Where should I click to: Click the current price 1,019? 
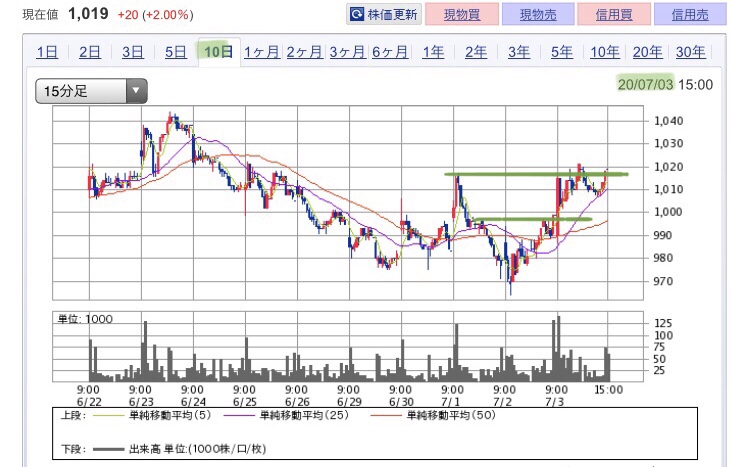pyautogui.click(x=88, y=14)
